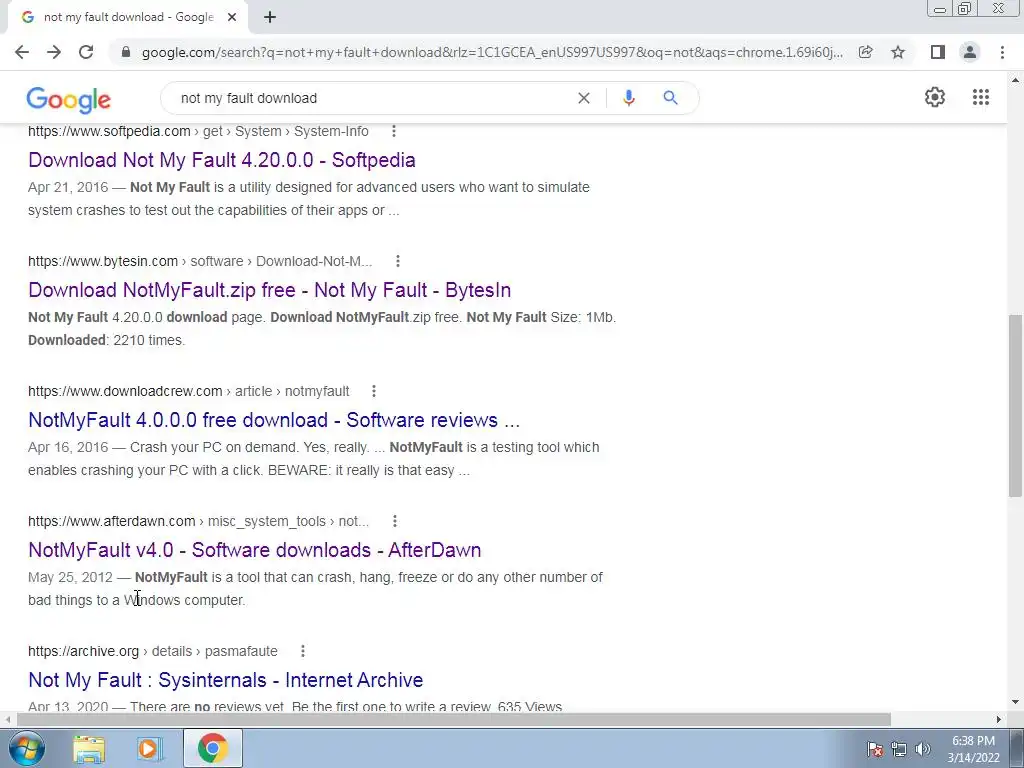The width and height of the screenshot is (1024, 768).
Task: Click the scroll-right arrow of horizontal scrollbar
Action: tap(999, 719)
